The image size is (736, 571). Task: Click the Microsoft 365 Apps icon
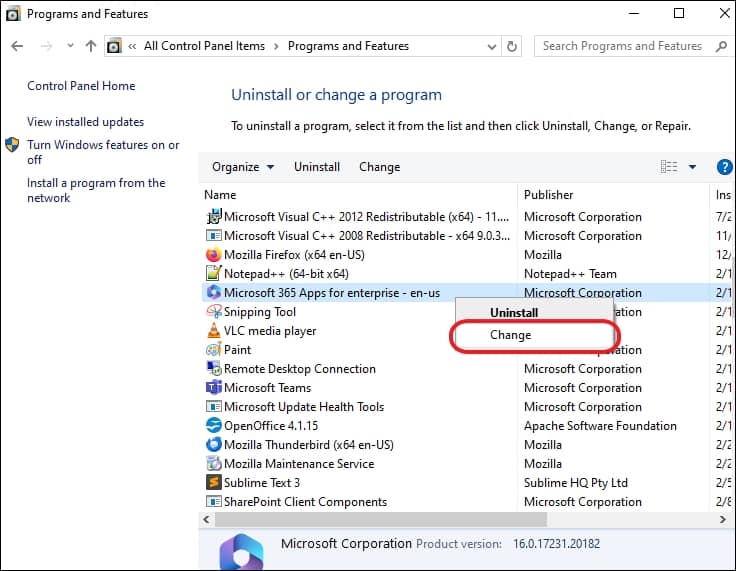click(214, 292)
